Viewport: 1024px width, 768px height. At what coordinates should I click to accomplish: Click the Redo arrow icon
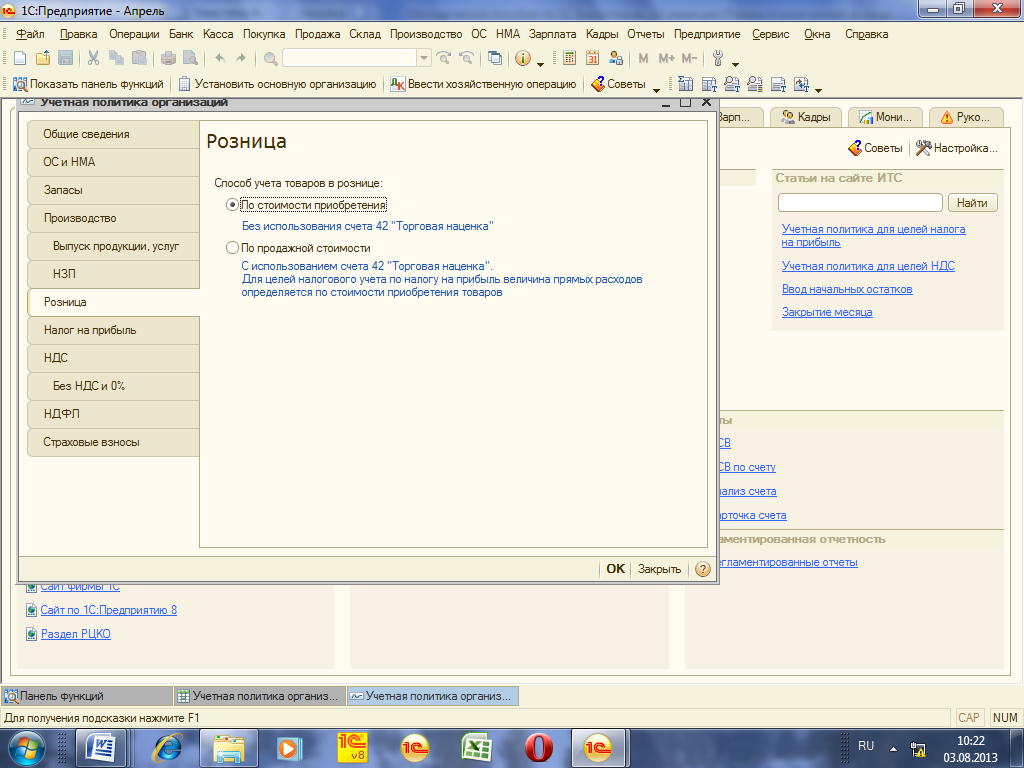pos(241,58)
